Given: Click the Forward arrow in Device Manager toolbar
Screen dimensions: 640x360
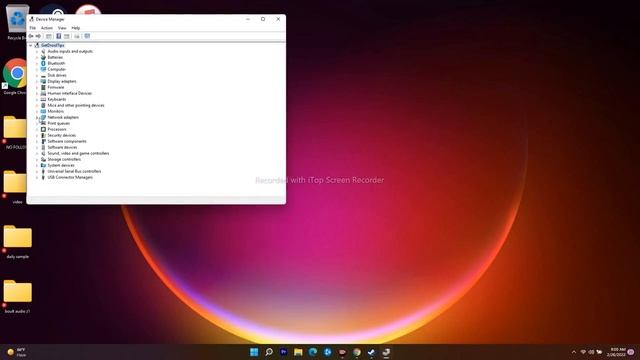Looking at the screenshot, I should click(38, 36).
